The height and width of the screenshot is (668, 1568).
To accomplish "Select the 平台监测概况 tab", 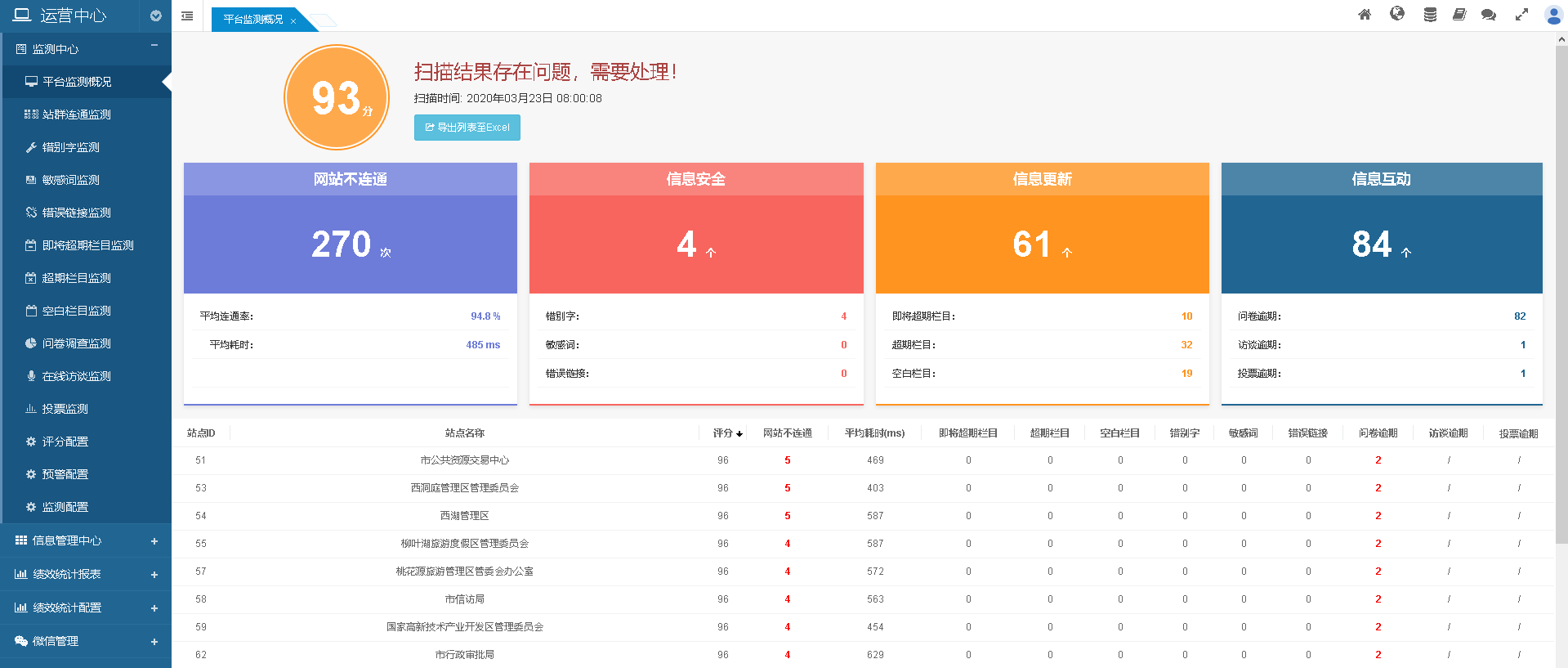I will 252,20.
